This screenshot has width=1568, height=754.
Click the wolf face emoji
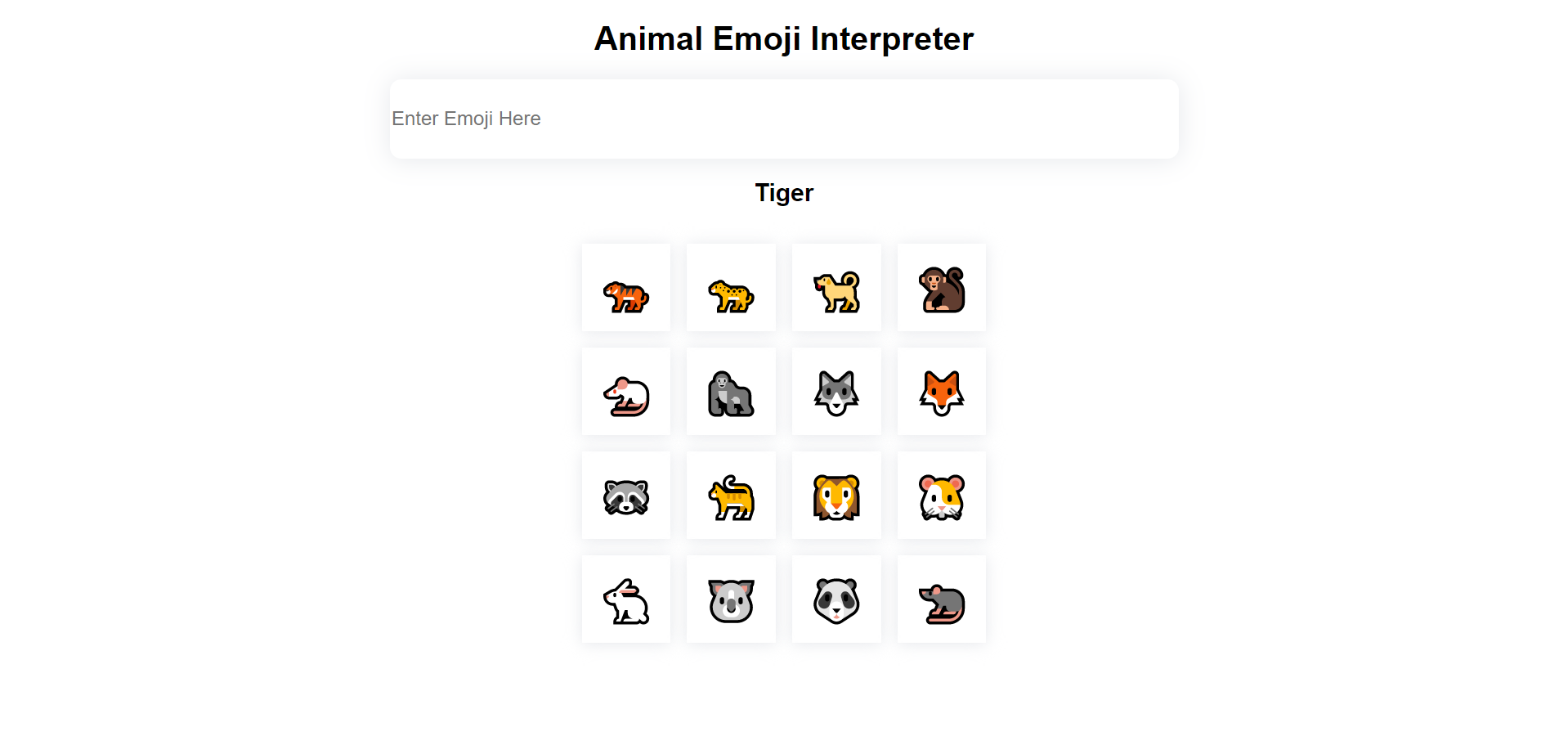(x=836, y=392)
